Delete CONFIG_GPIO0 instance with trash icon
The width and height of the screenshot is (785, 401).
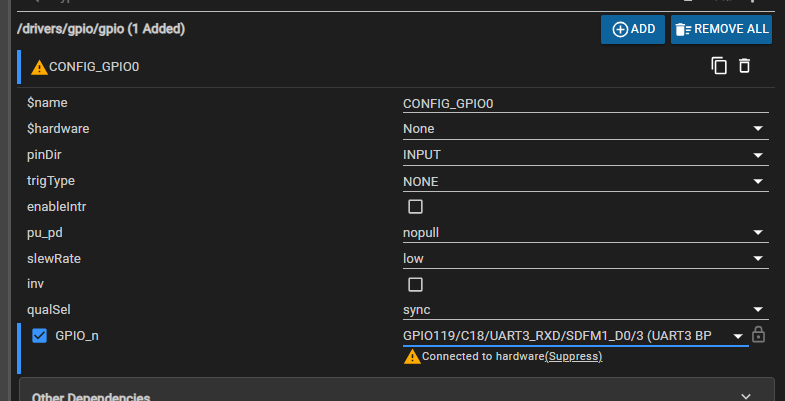coord(744,66)
